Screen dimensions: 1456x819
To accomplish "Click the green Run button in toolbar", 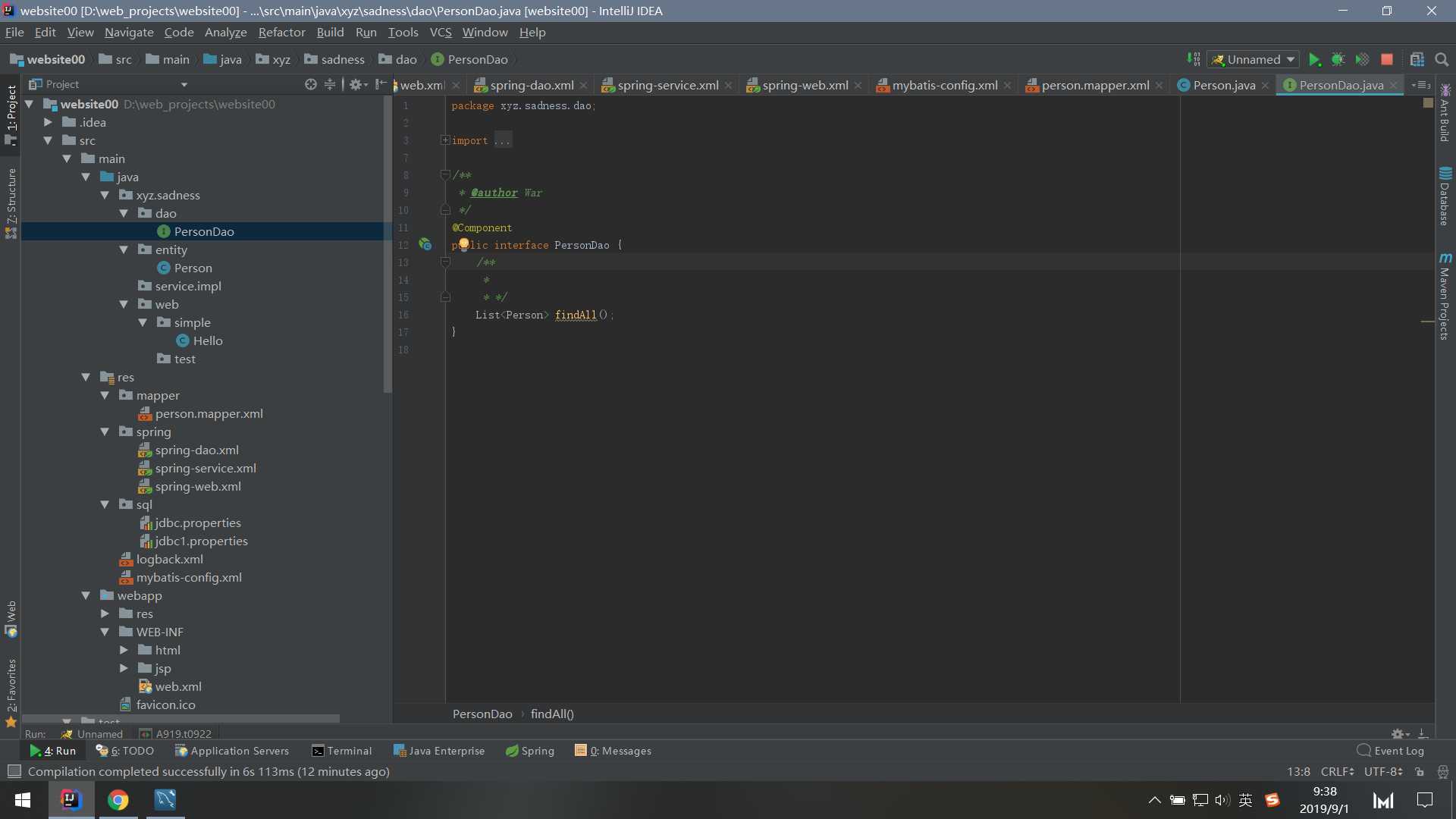I will (1316, 60).
